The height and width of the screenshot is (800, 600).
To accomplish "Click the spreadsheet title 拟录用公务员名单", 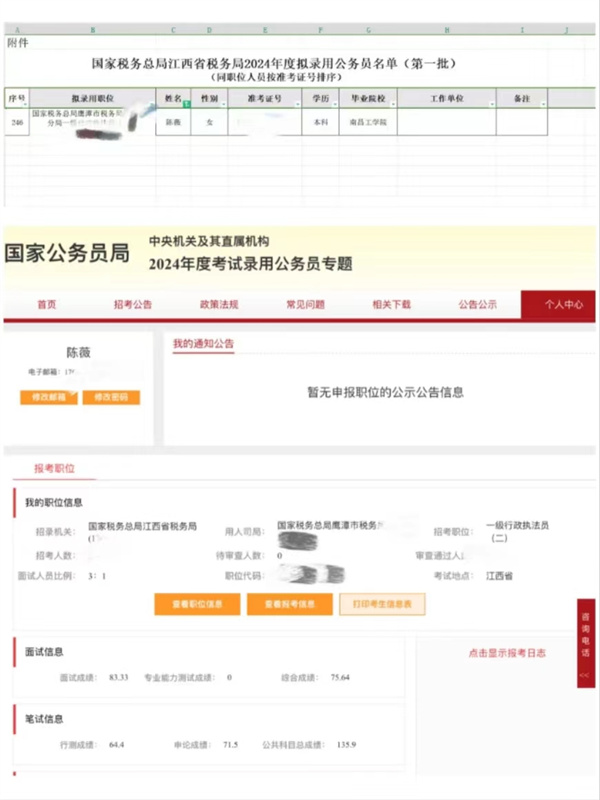I will click(273, 64).
